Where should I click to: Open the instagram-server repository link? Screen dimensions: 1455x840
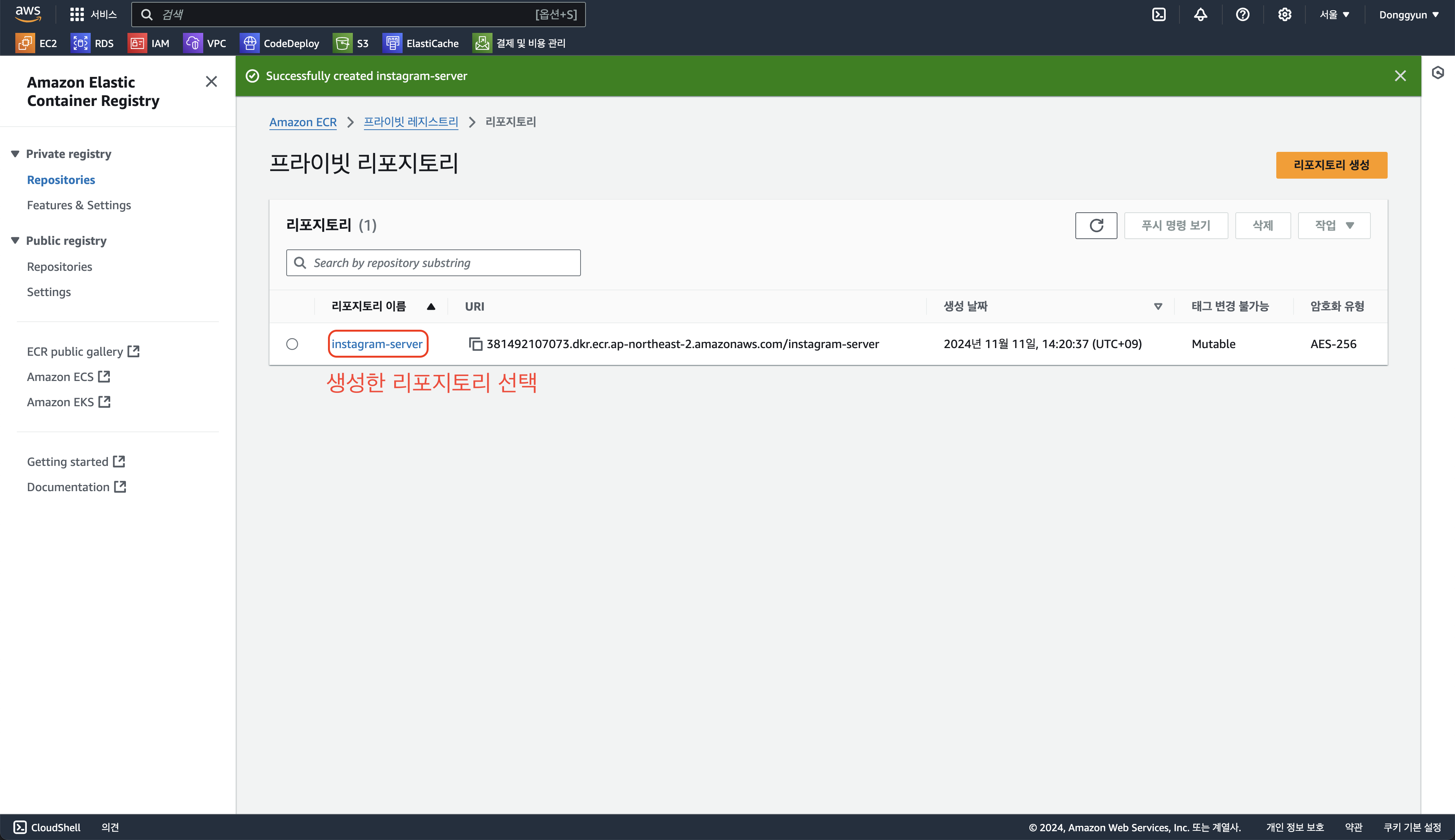click(377, 344)
